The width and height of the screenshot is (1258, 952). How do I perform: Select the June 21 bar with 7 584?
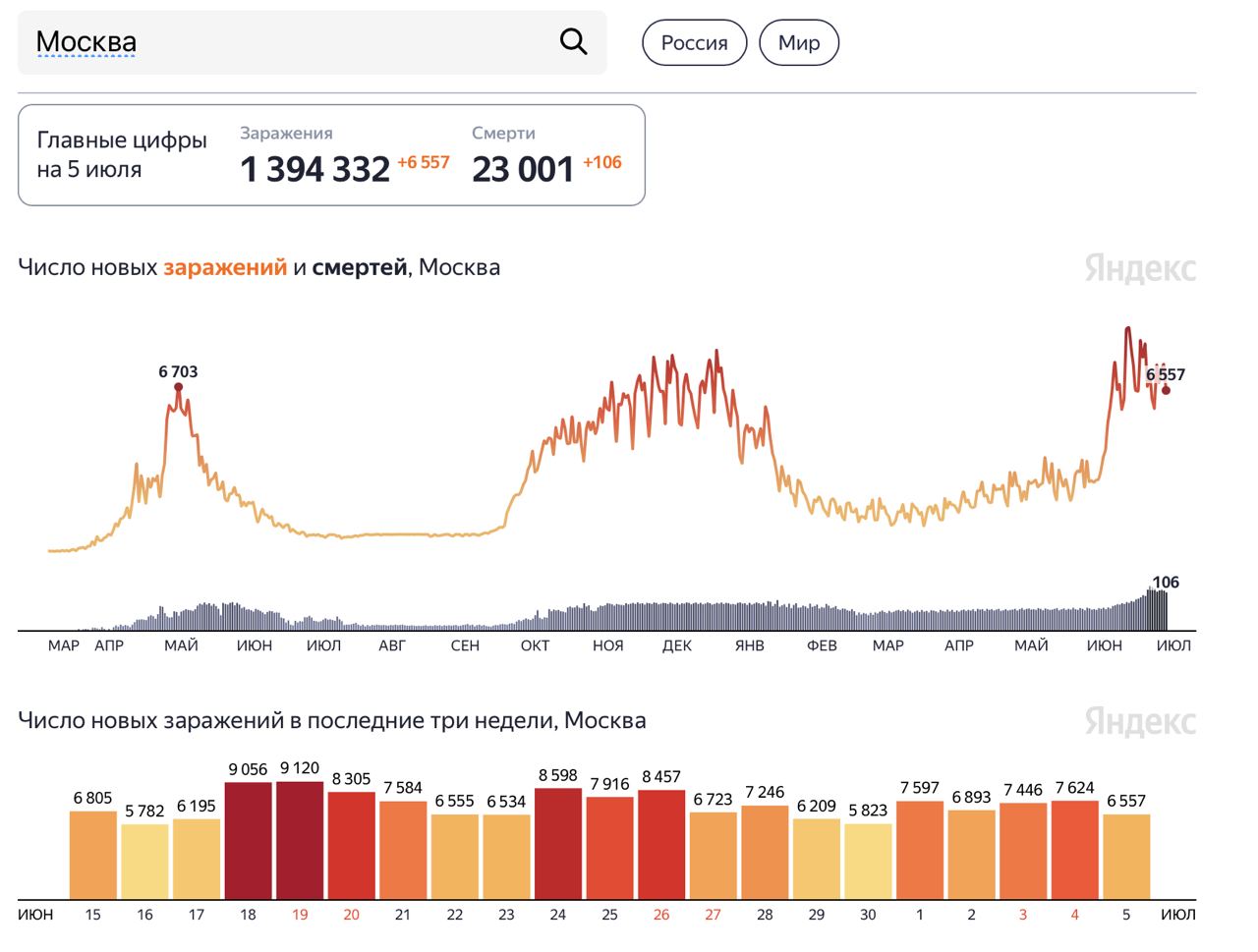[x=403, y=850]
